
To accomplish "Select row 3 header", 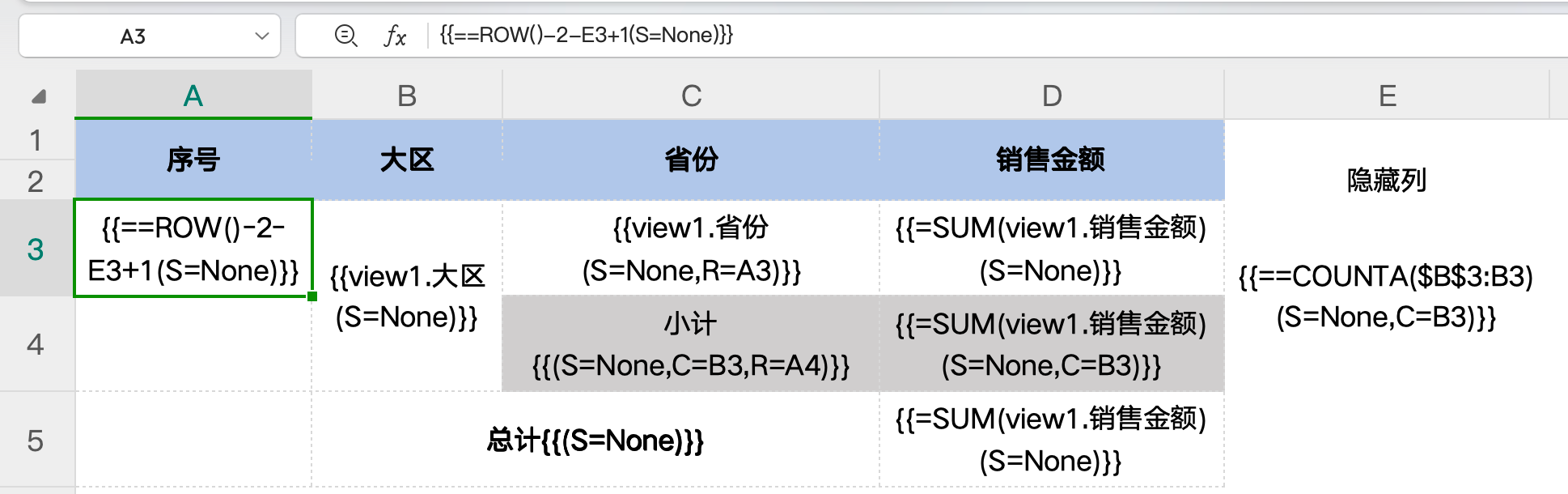I will coord(36,249).
